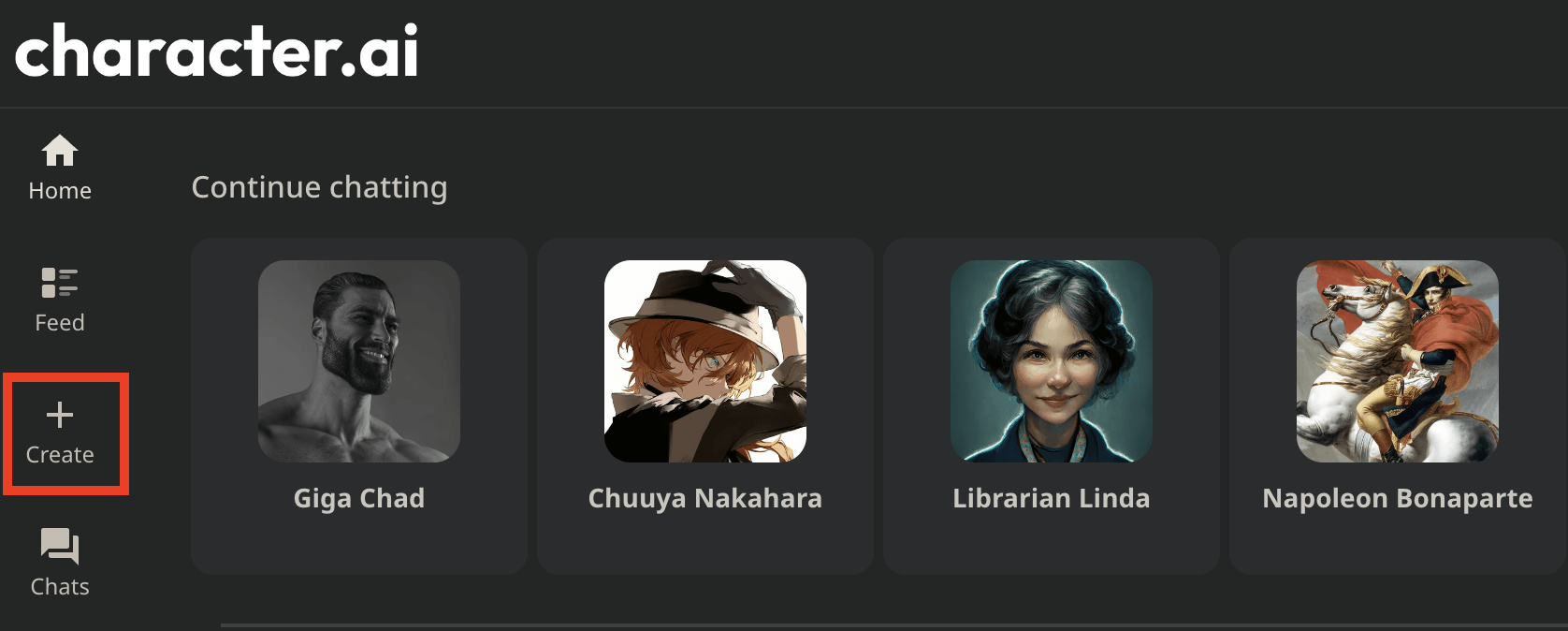Click the Giga Chad name text

pyautogui.click(x=359, y=498)
